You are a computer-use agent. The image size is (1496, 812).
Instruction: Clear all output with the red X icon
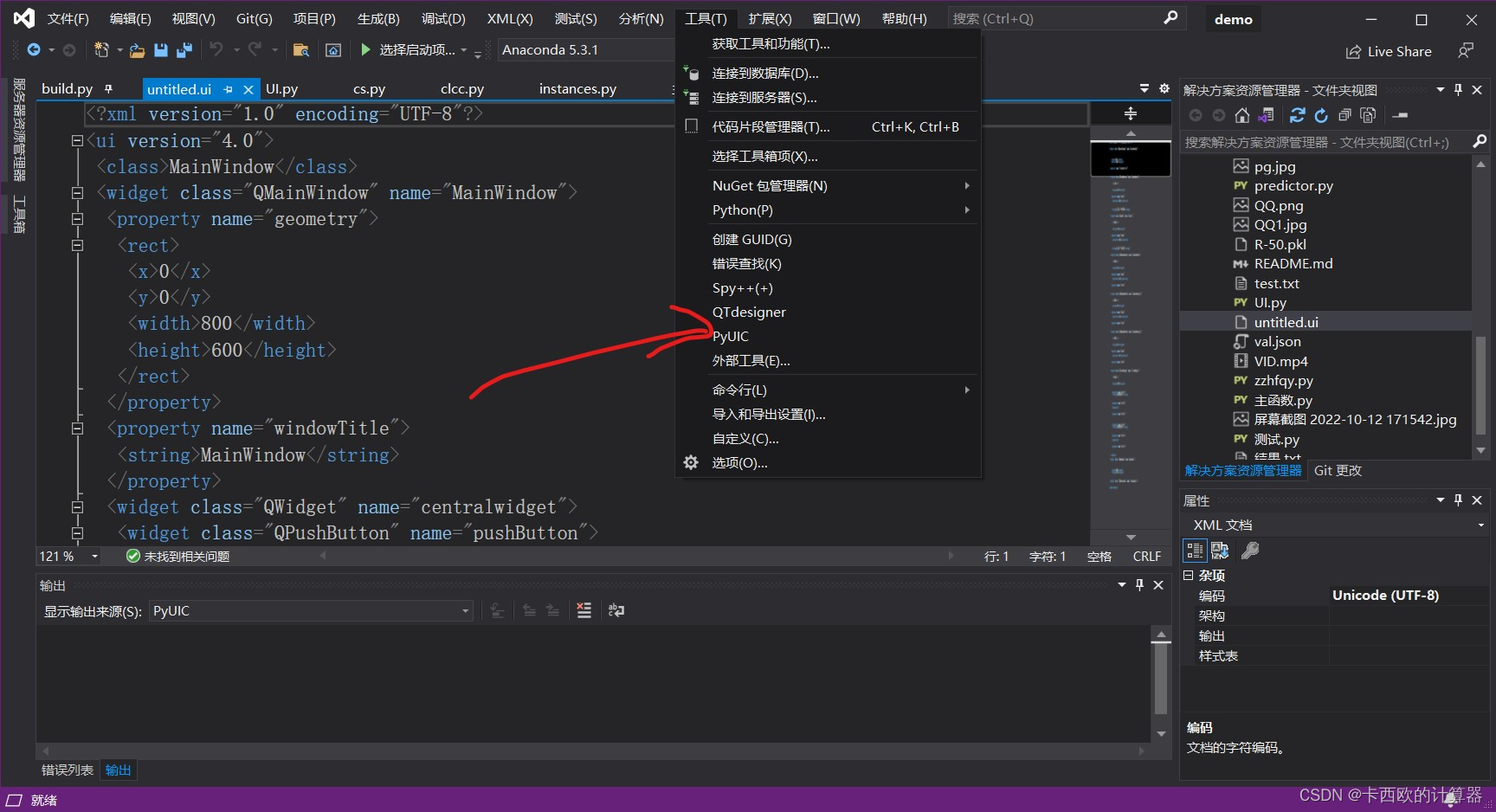tap(584, 610)
